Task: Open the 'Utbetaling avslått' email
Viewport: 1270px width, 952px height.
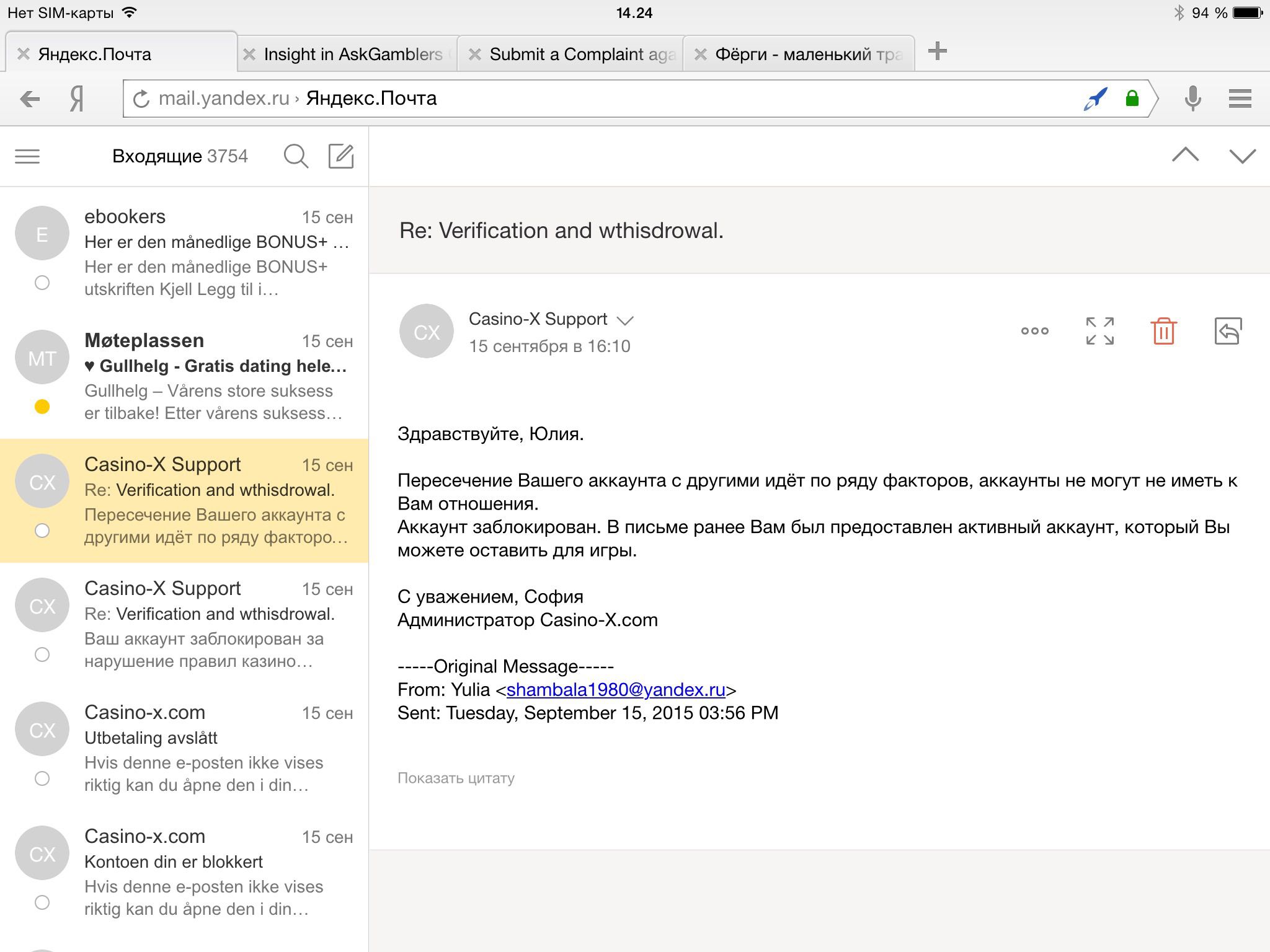Action: [184, 749]
